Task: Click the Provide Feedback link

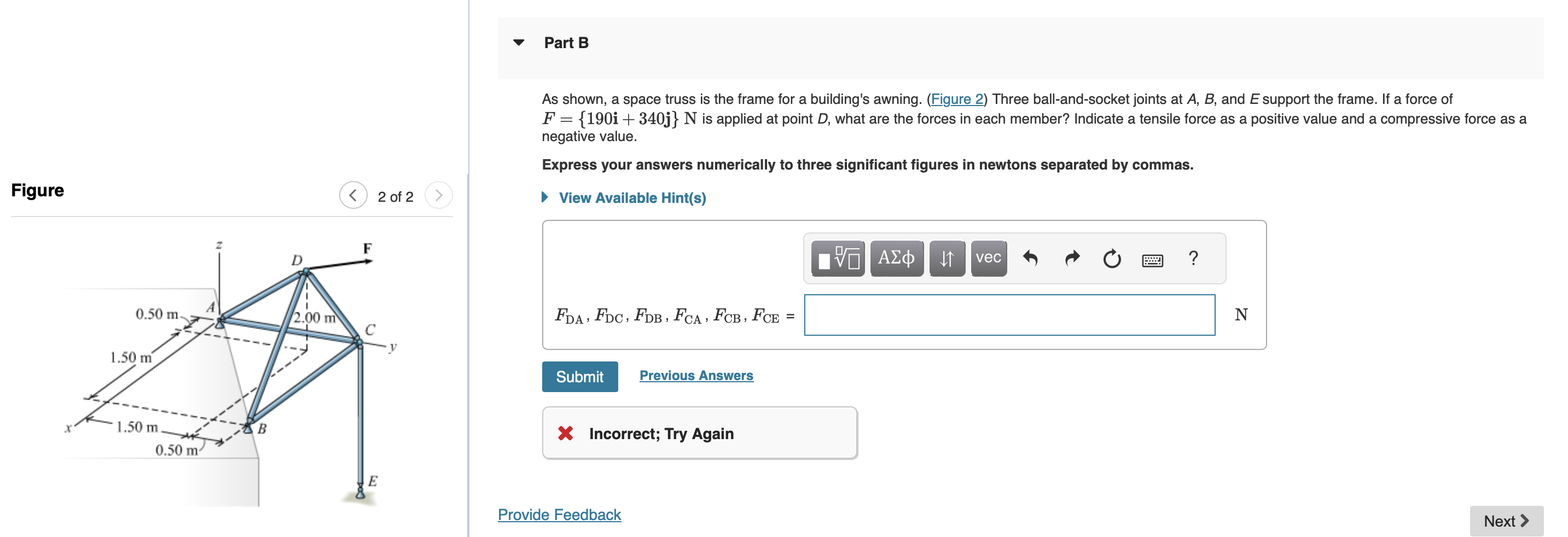Action: point(559,515)
